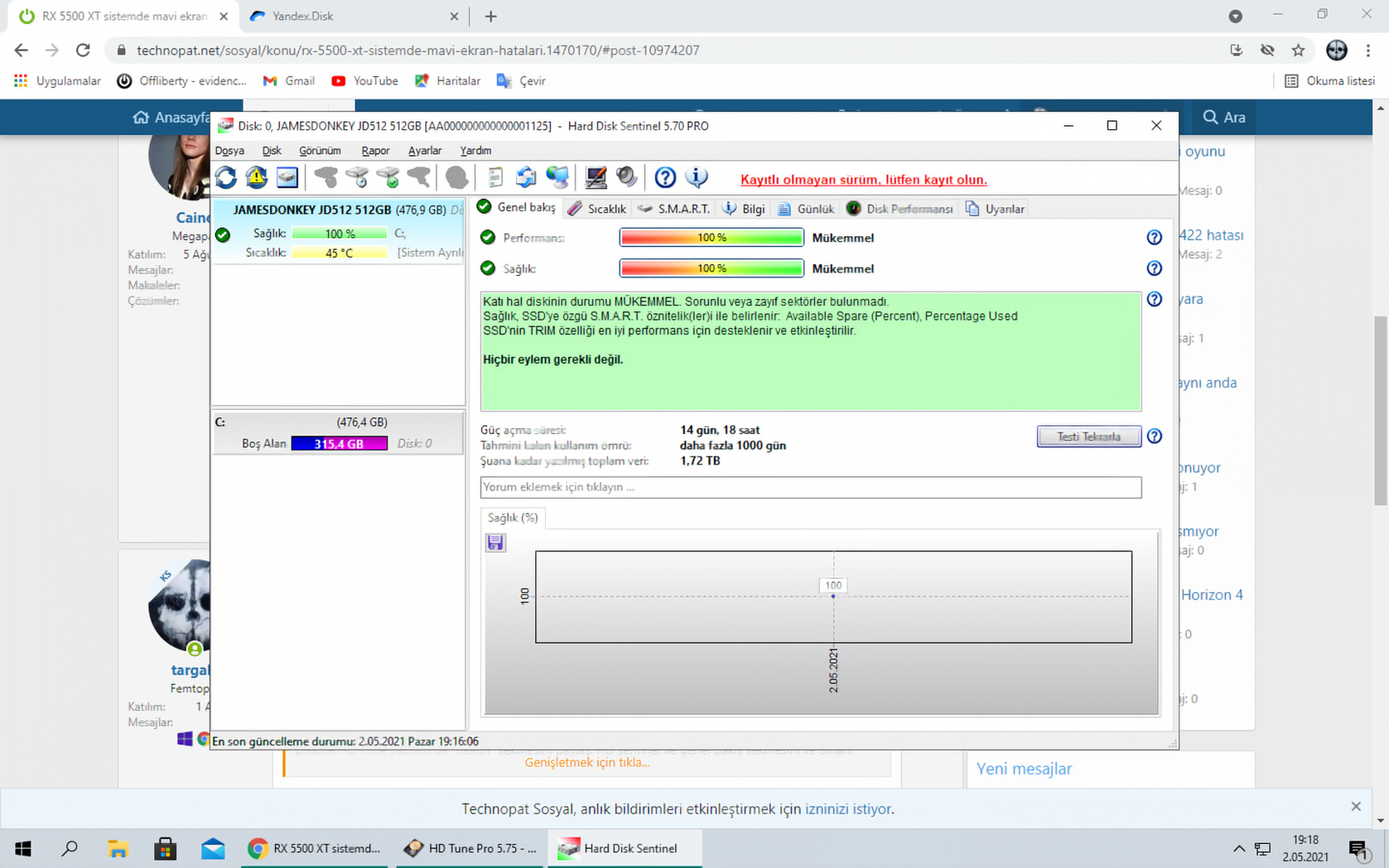This screenshot has height=868, width=1389.
Task: Switch to the S.M.A.R.T. tab
Action: pos(674,209)
